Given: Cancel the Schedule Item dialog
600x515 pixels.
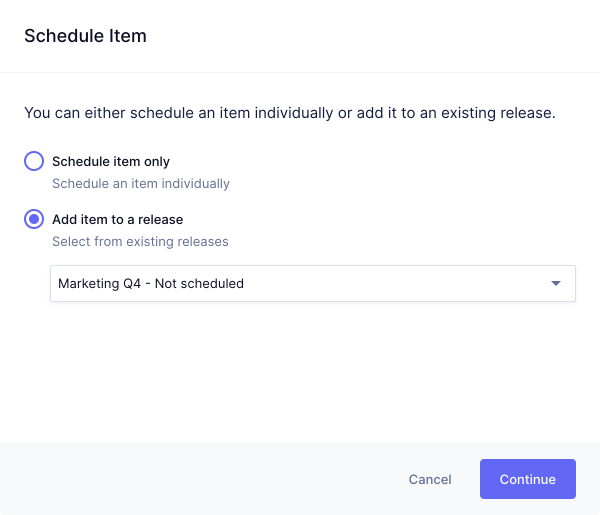Looking at the screenshot, I should pos(430,480).
